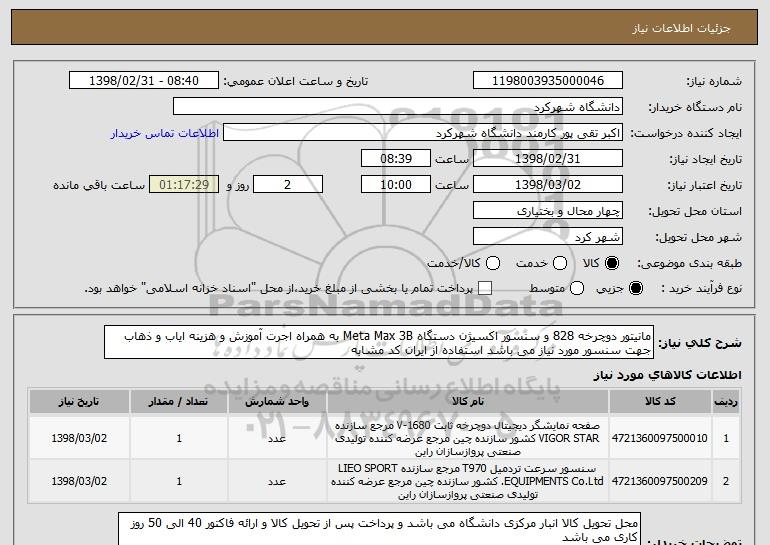The image size is (770, 545).
Task: Click the general need description text box
Action: [x=379, y=342]
